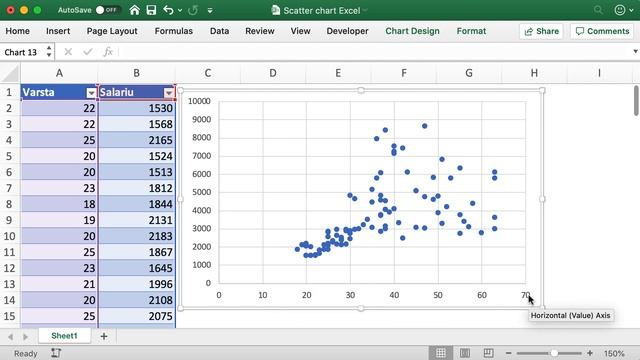Expand the formula bar
The image size is (640, 360).
tap(635, 51)
